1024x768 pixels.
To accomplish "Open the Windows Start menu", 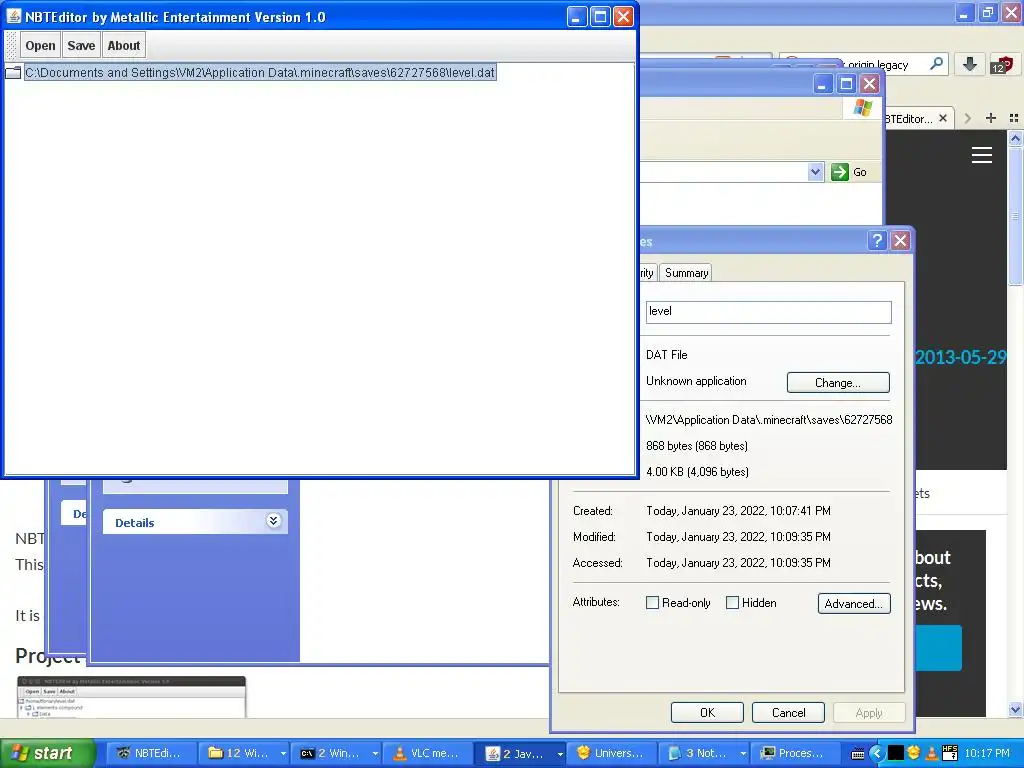I will click(47, 753).
